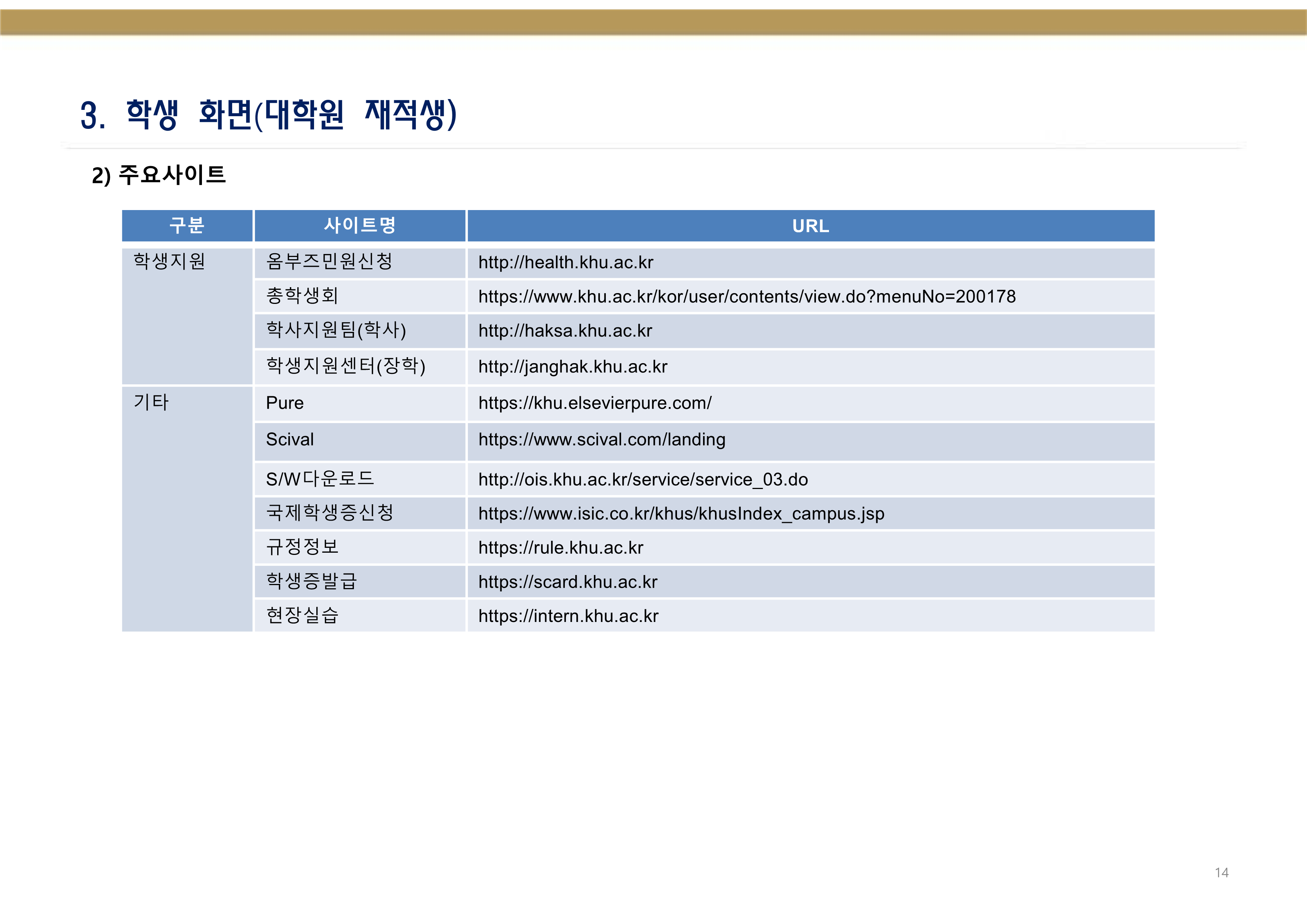
Task: Click the 현장실습 cell
Action: point(360,616)
